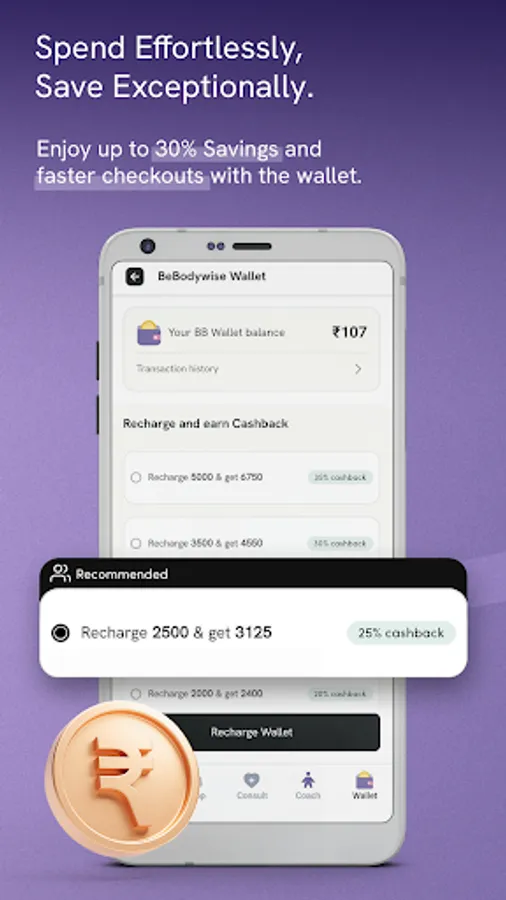Click the 25% cashback badge
The width and height of the screenshot is (506, 900).
[x=401, y=633]
